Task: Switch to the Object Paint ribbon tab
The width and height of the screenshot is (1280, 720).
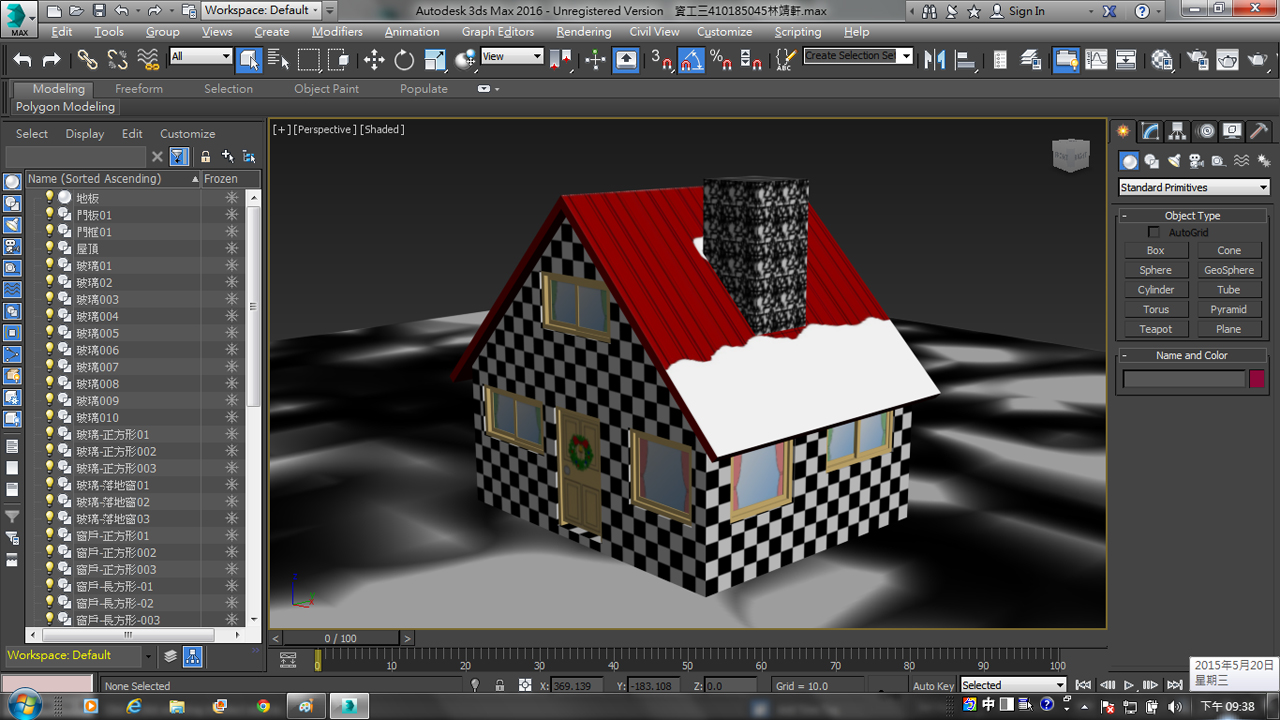Action: click(x=326, y=89)
